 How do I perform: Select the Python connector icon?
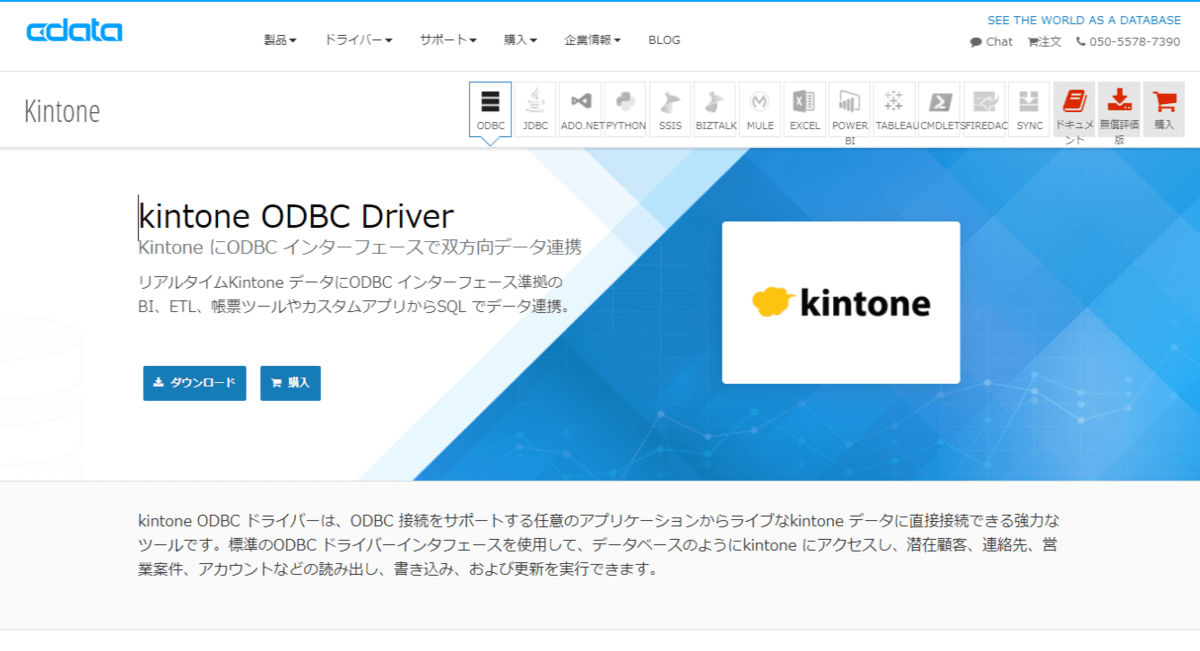tap(625, 109)
